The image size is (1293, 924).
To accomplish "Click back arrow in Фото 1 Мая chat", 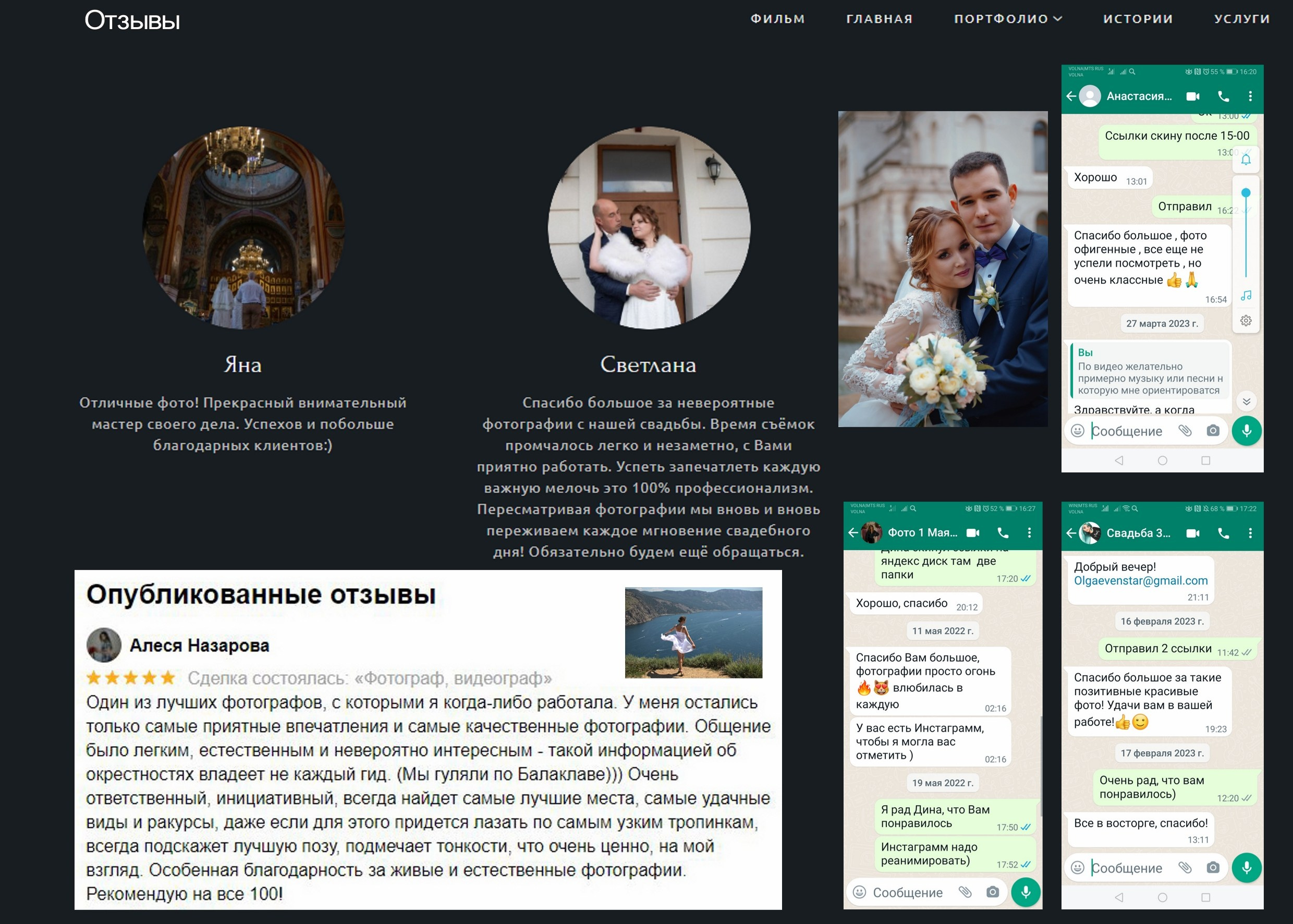I will tap(853, 532).
